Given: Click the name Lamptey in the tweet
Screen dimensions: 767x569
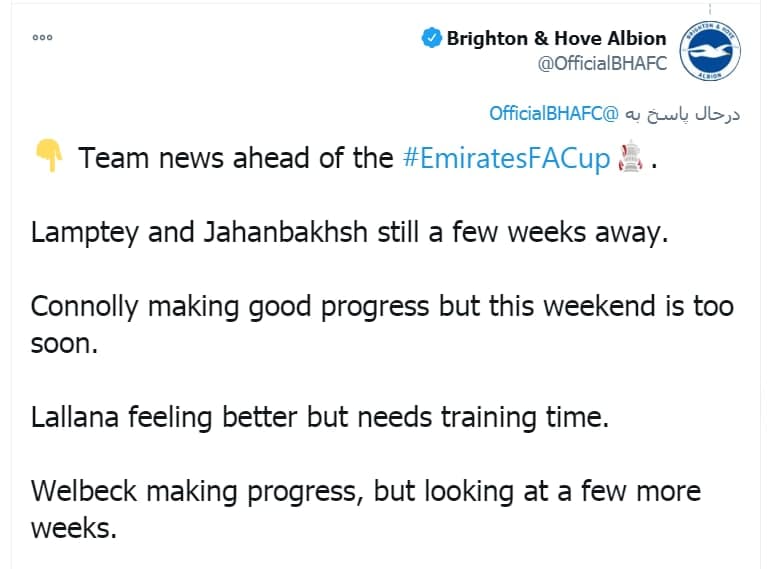Looking at the screenshot, I should coord(85,233).
